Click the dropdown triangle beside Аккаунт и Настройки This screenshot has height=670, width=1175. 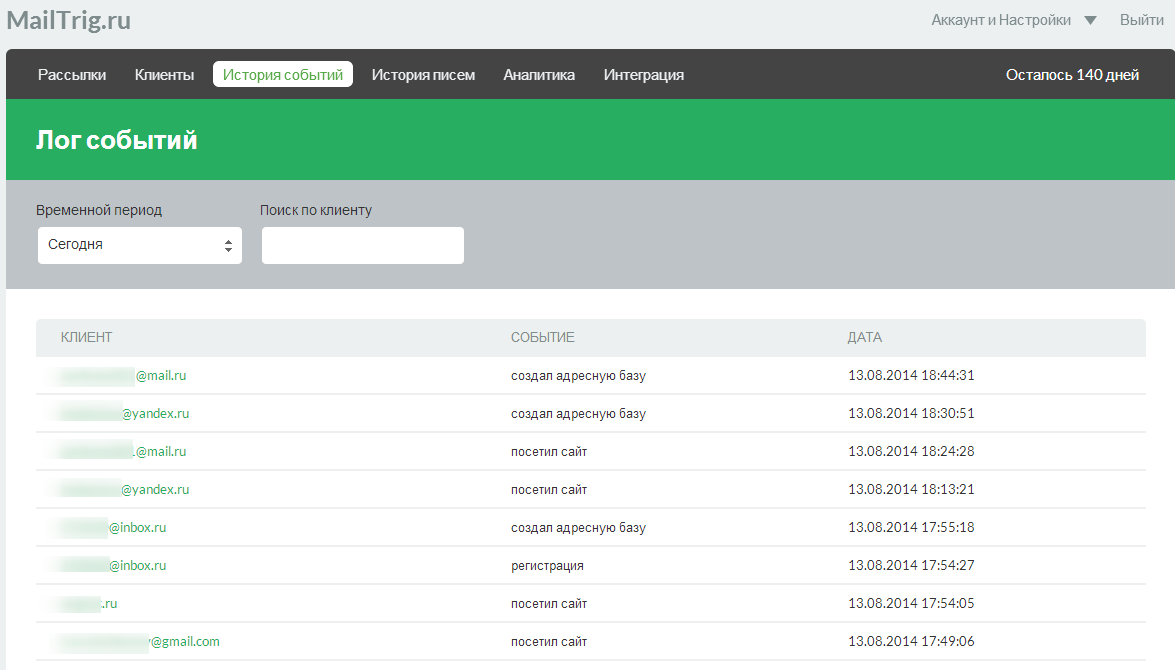coord(1090,20)
